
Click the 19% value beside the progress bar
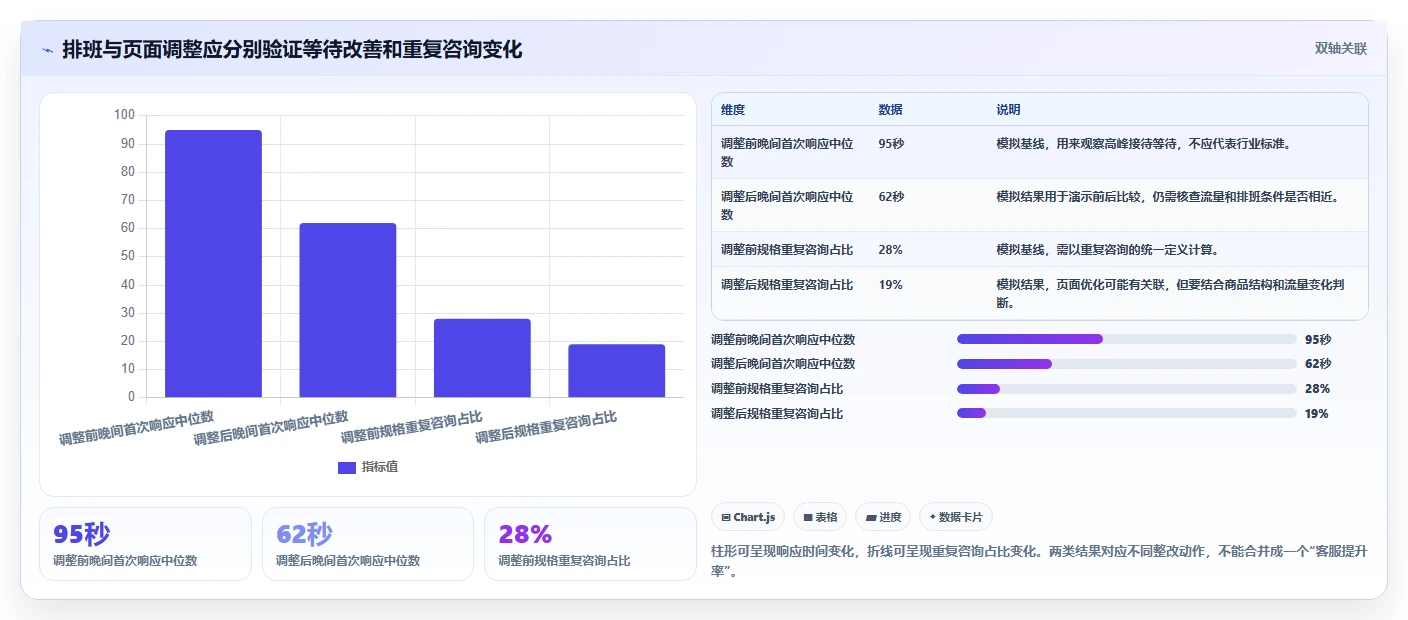pos(1317,413)
